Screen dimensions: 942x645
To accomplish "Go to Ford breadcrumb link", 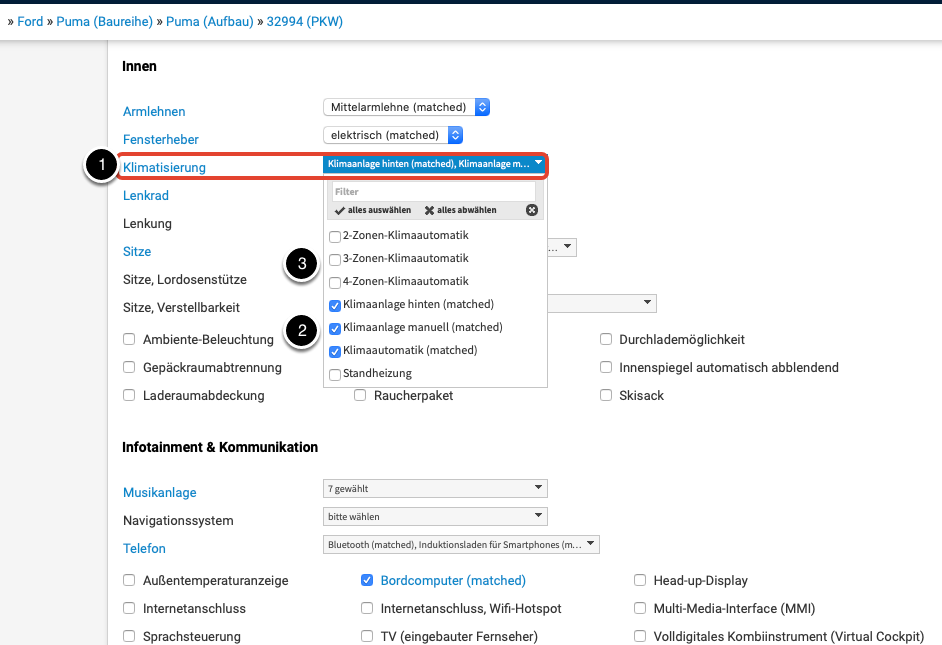I will pyautogui.click(x=30, y=21).
